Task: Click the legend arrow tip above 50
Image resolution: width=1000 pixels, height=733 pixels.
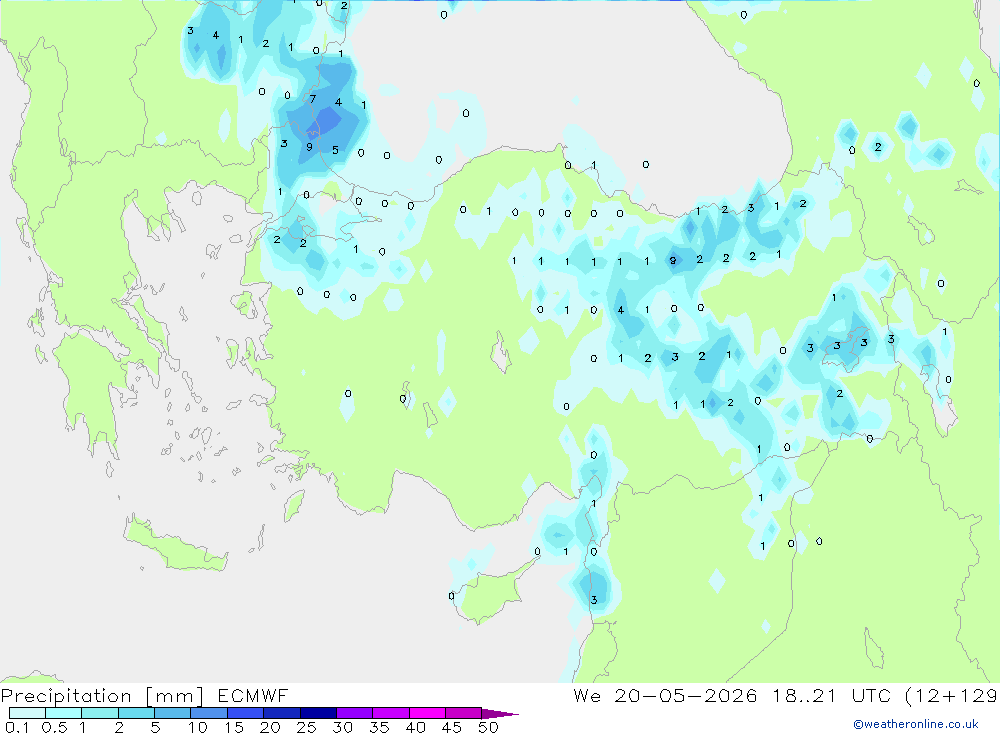Action: click(500, 714)
